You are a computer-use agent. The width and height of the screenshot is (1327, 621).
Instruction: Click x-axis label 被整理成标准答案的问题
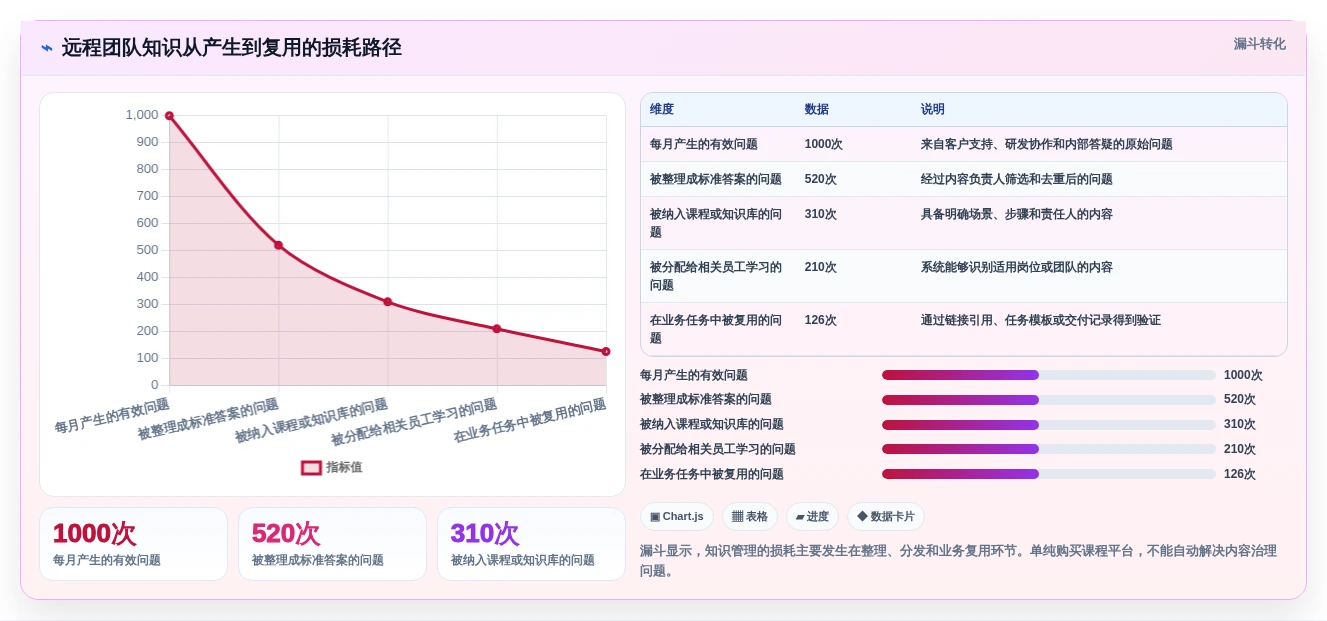point(209,420)
